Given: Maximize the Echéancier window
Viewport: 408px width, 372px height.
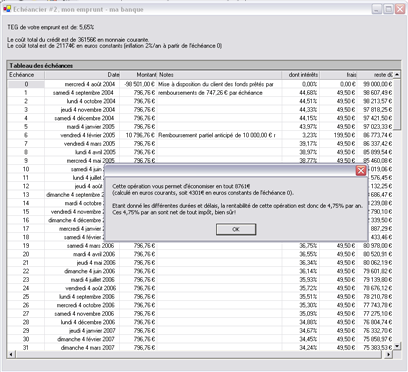Looking at the screenshot, I should coord(388,9).
